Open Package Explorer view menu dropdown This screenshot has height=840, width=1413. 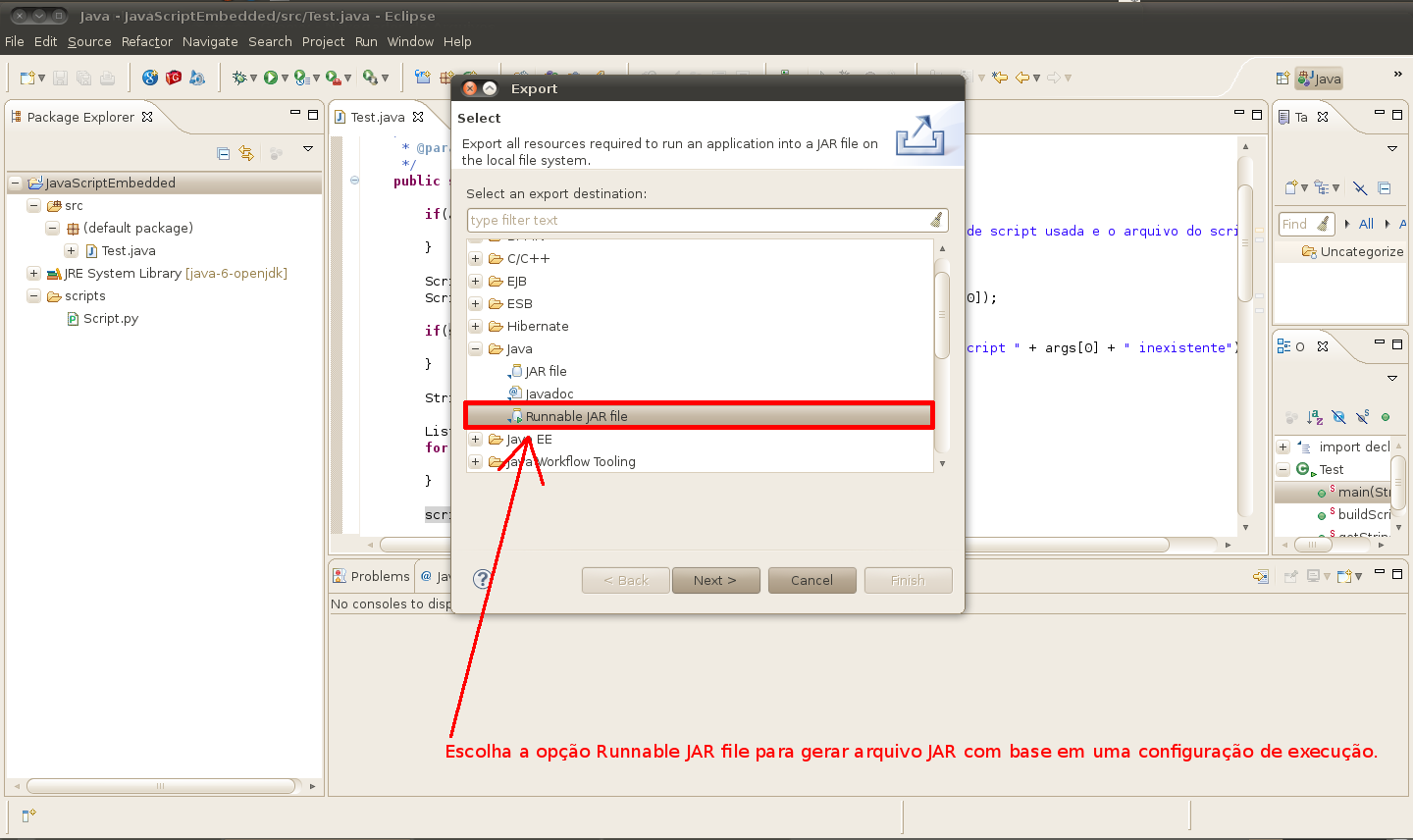(x=308, y=148)
